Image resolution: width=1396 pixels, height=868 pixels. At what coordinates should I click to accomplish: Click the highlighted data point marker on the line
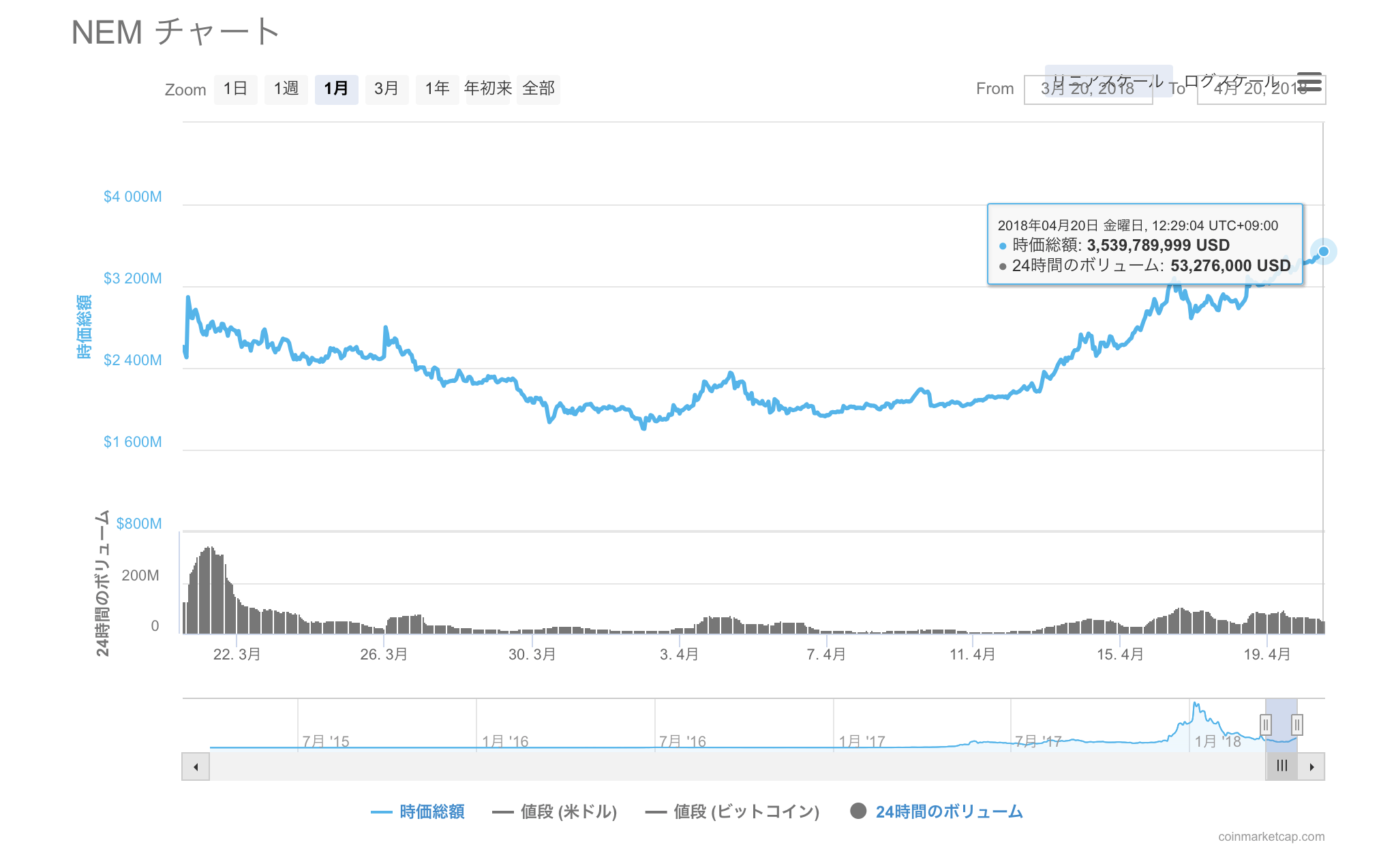(1324, 251)
